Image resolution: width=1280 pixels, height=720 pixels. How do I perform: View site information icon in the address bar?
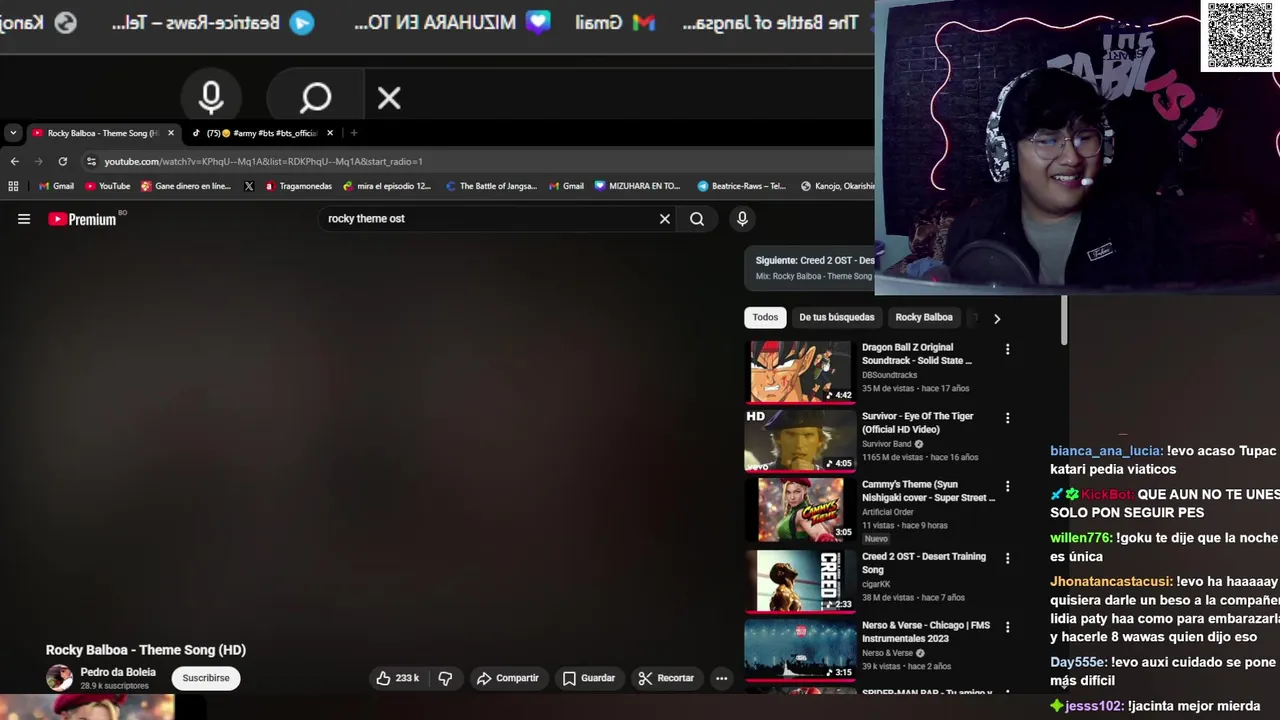pos(91,161)
